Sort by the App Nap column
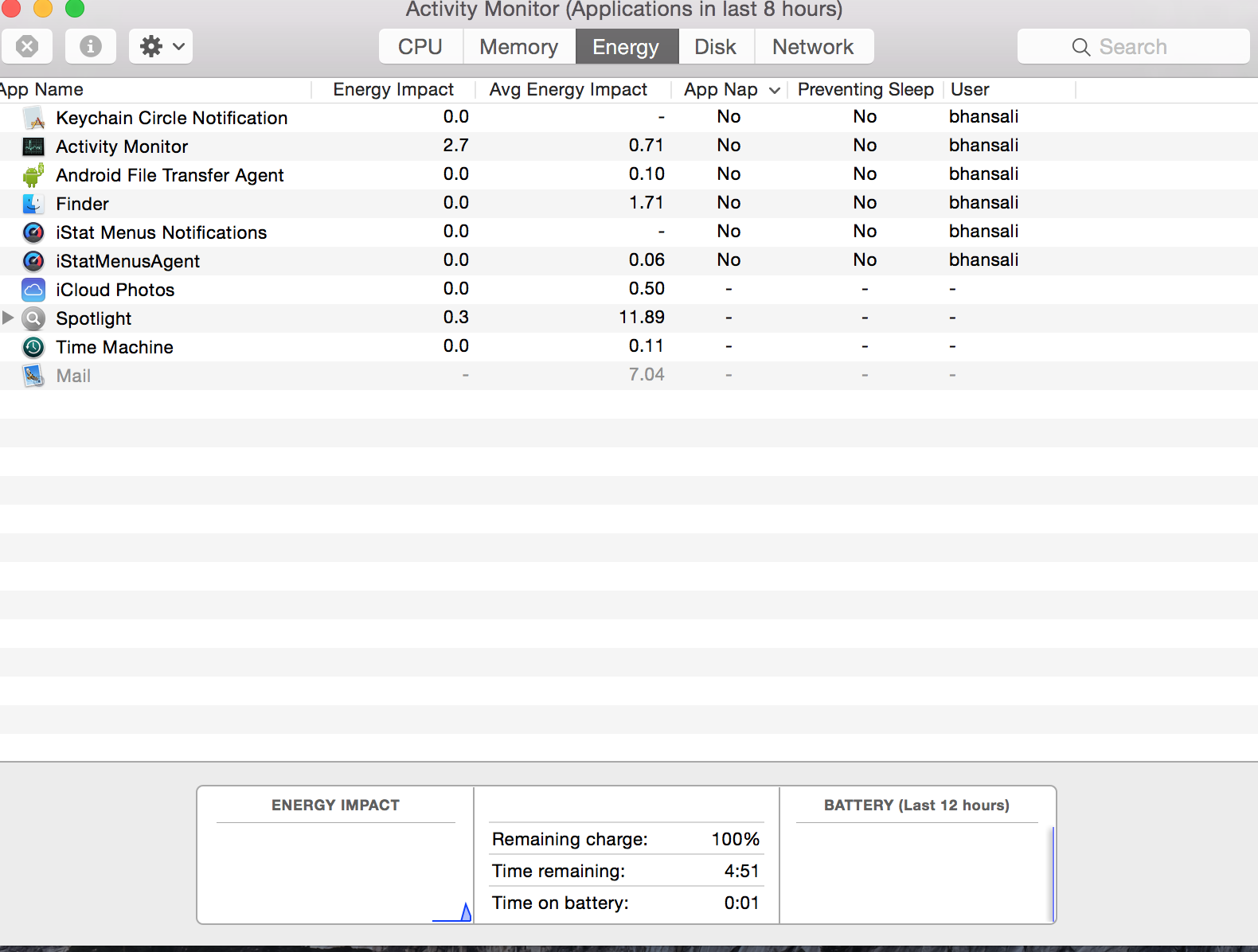The width and height of the screenshot is (1258, 952). pos(730,89)
